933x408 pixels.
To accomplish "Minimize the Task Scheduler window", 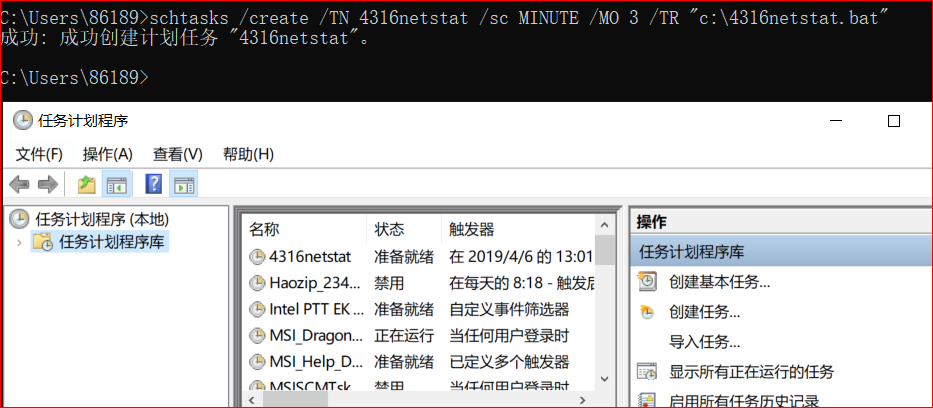I will pos(837,121).
